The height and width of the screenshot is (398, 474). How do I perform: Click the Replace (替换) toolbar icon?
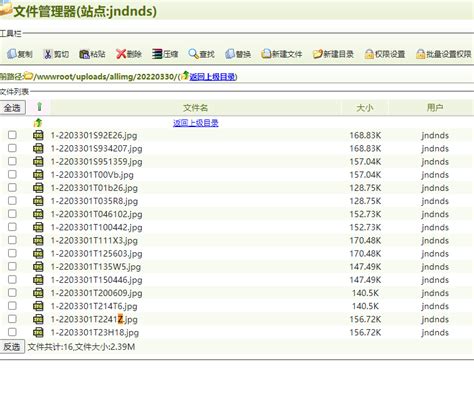point(230,54)
